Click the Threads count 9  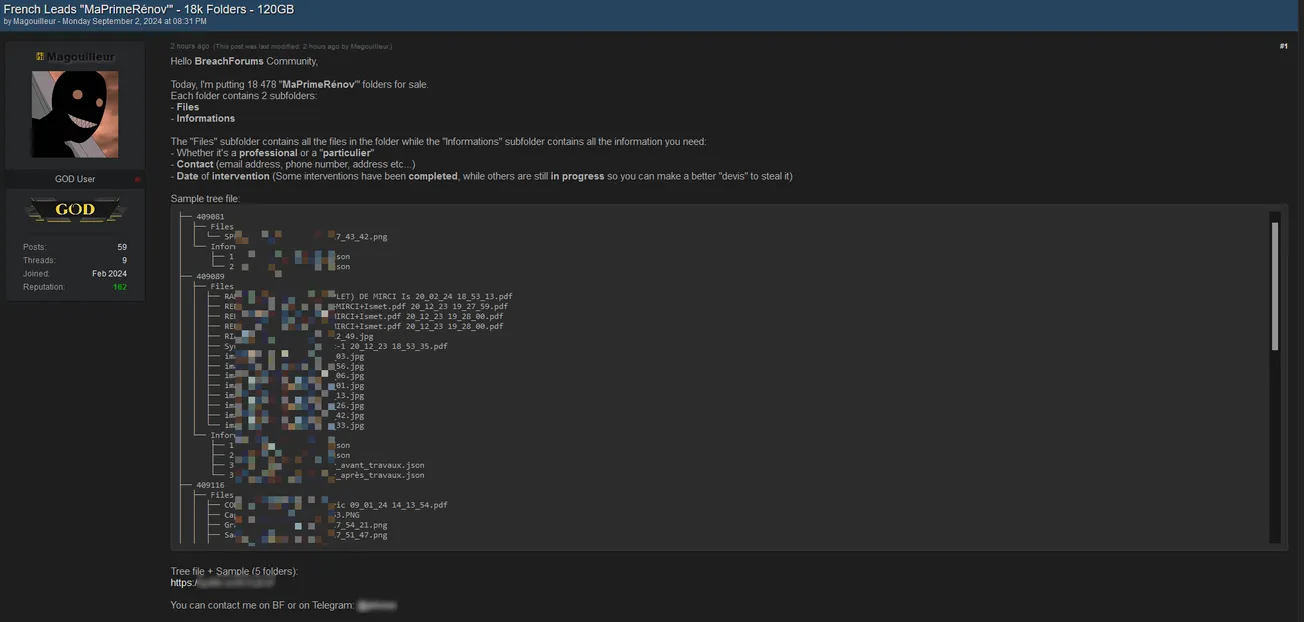point(124,260)
